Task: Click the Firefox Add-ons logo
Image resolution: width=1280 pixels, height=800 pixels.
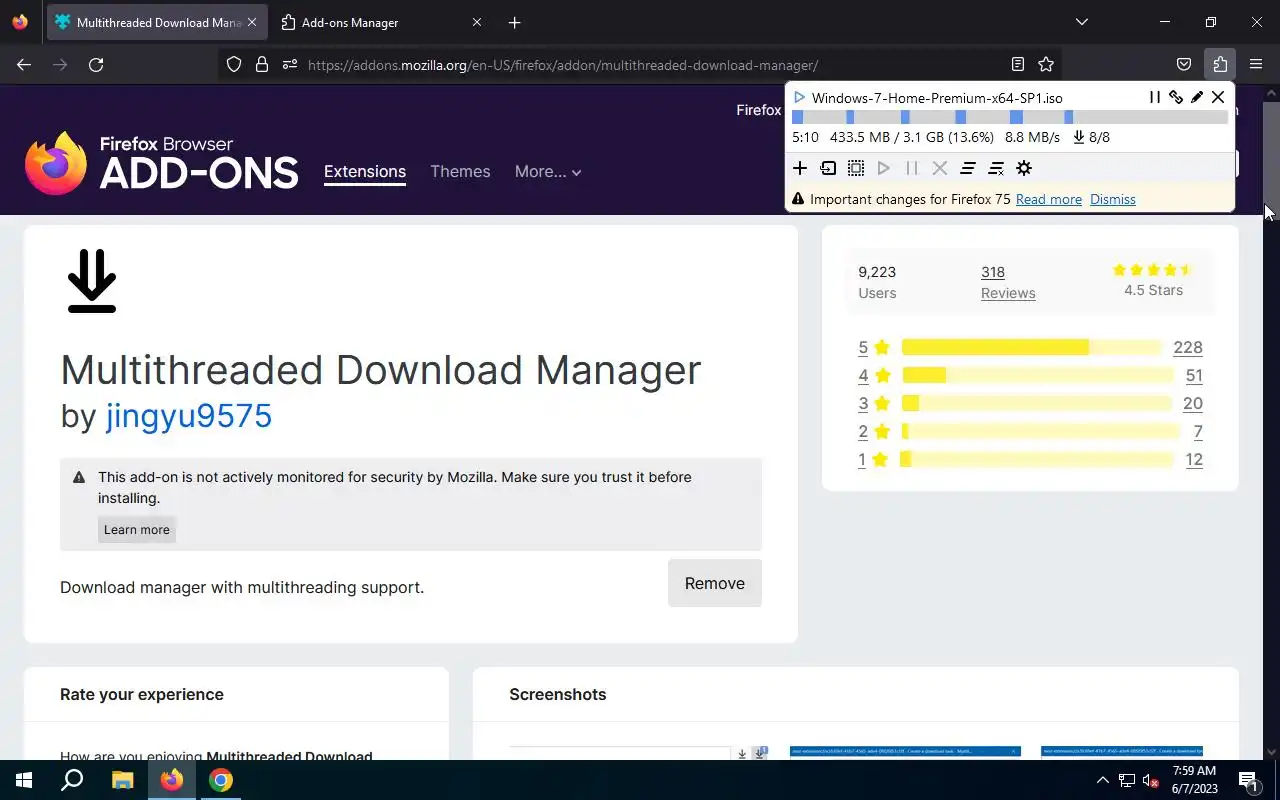Action: point(162,163)
